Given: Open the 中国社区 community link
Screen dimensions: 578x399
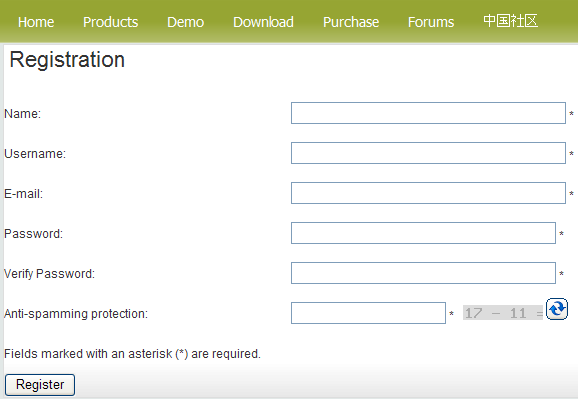Looking at the screenshot, I should (x=510, y=21).
